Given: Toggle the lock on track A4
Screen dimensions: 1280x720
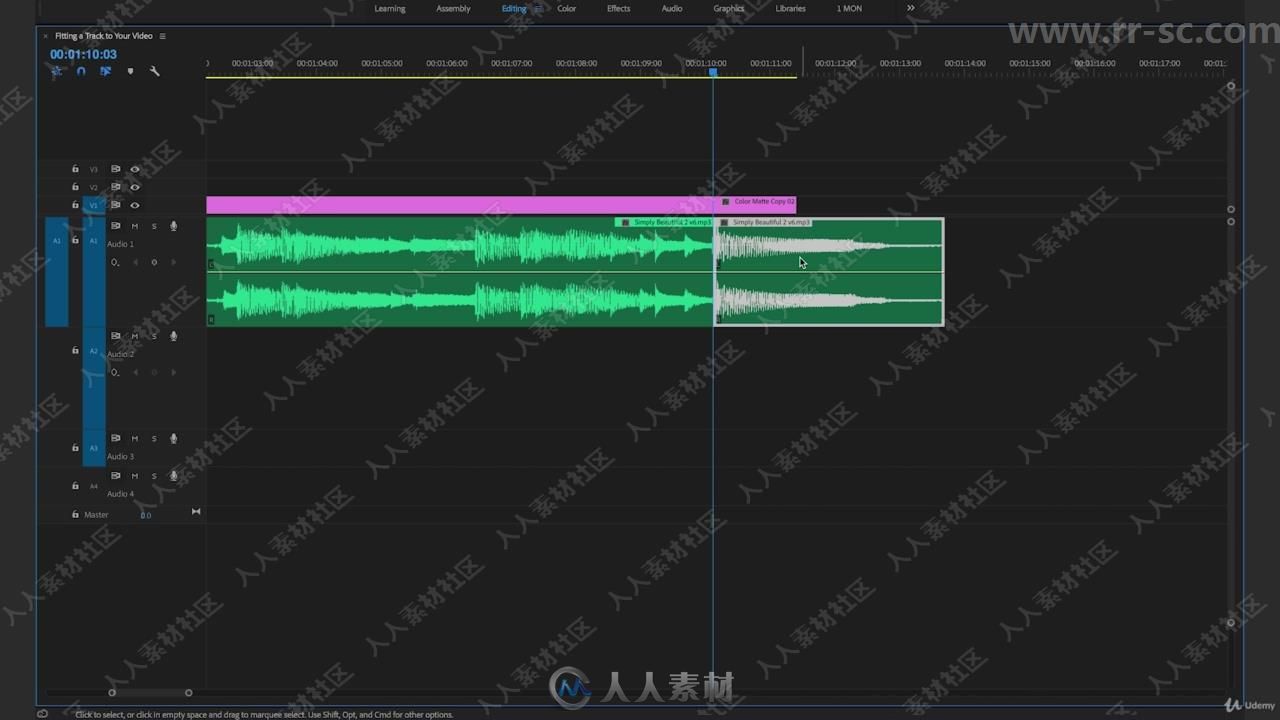Looking at the screenshot, I should pos(75,486).
